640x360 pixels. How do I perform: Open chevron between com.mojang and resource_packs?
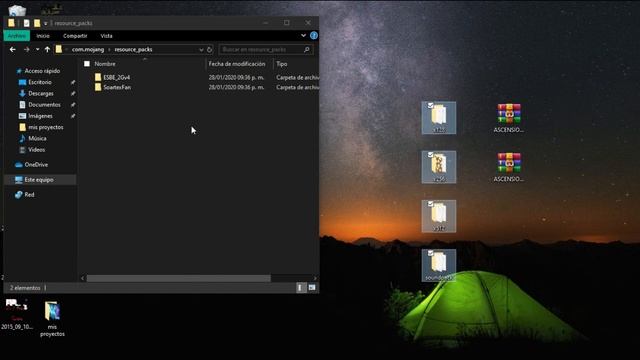click(x=109, y=49)
